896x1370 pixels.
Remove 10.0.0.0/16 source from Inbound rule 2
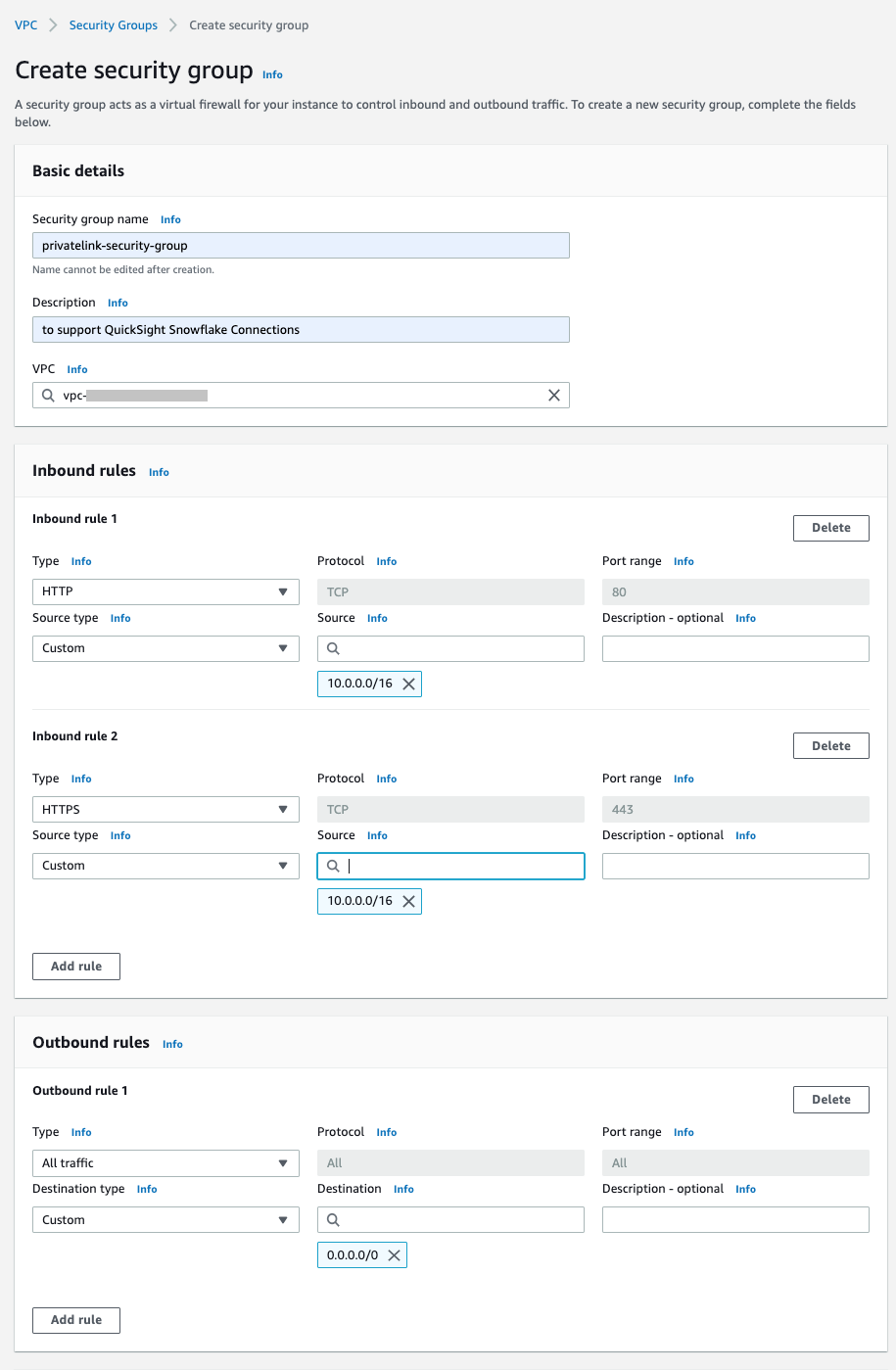click(409, 902)
